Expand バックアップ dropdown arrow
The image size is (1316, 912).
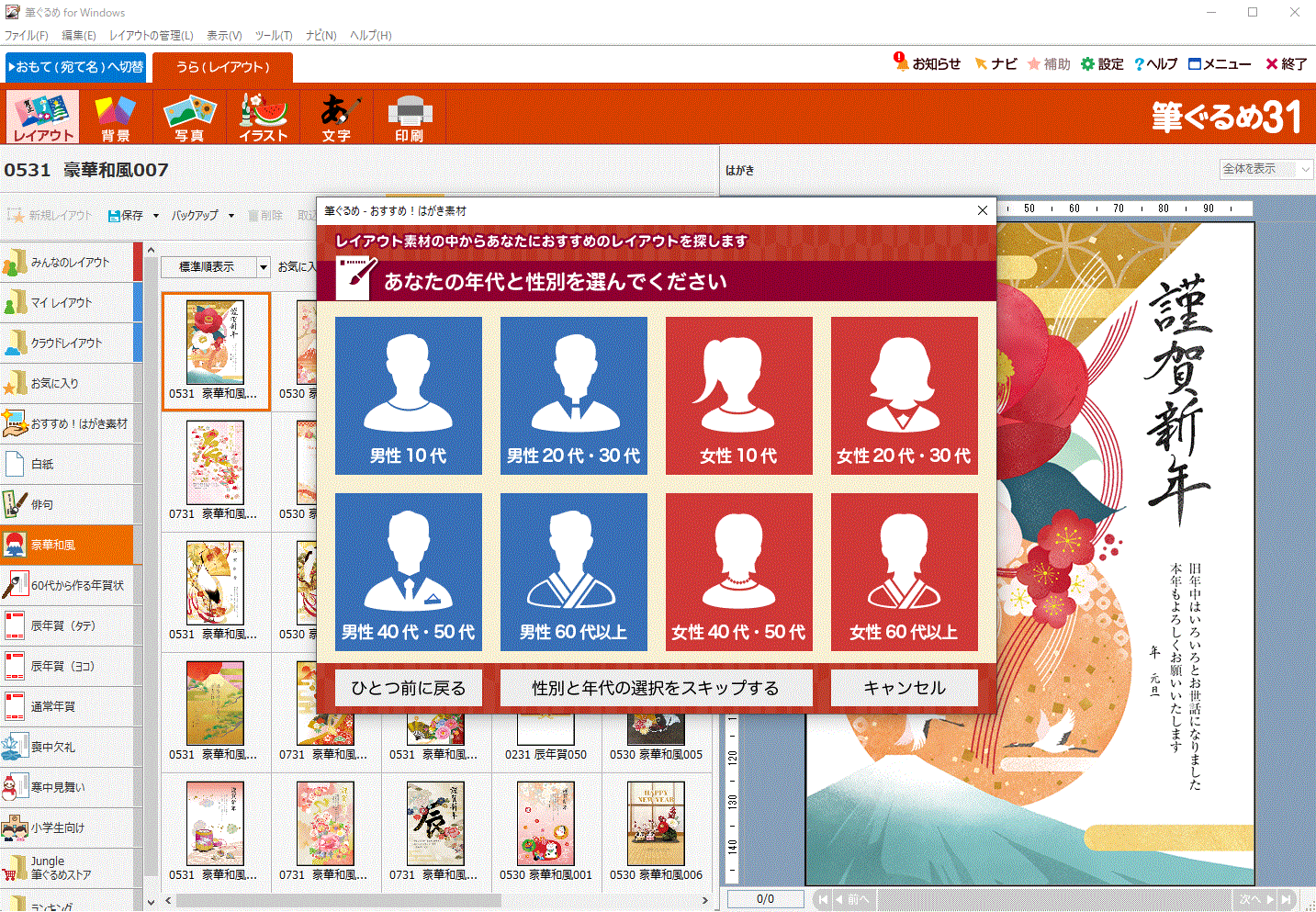coord(231,216)
